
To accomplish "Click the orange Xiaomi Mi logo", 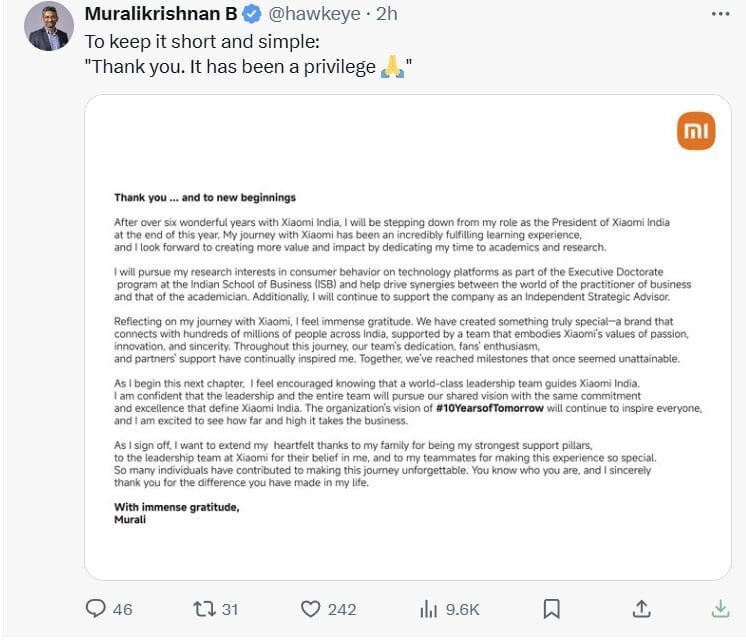I will tap(696, 131).
